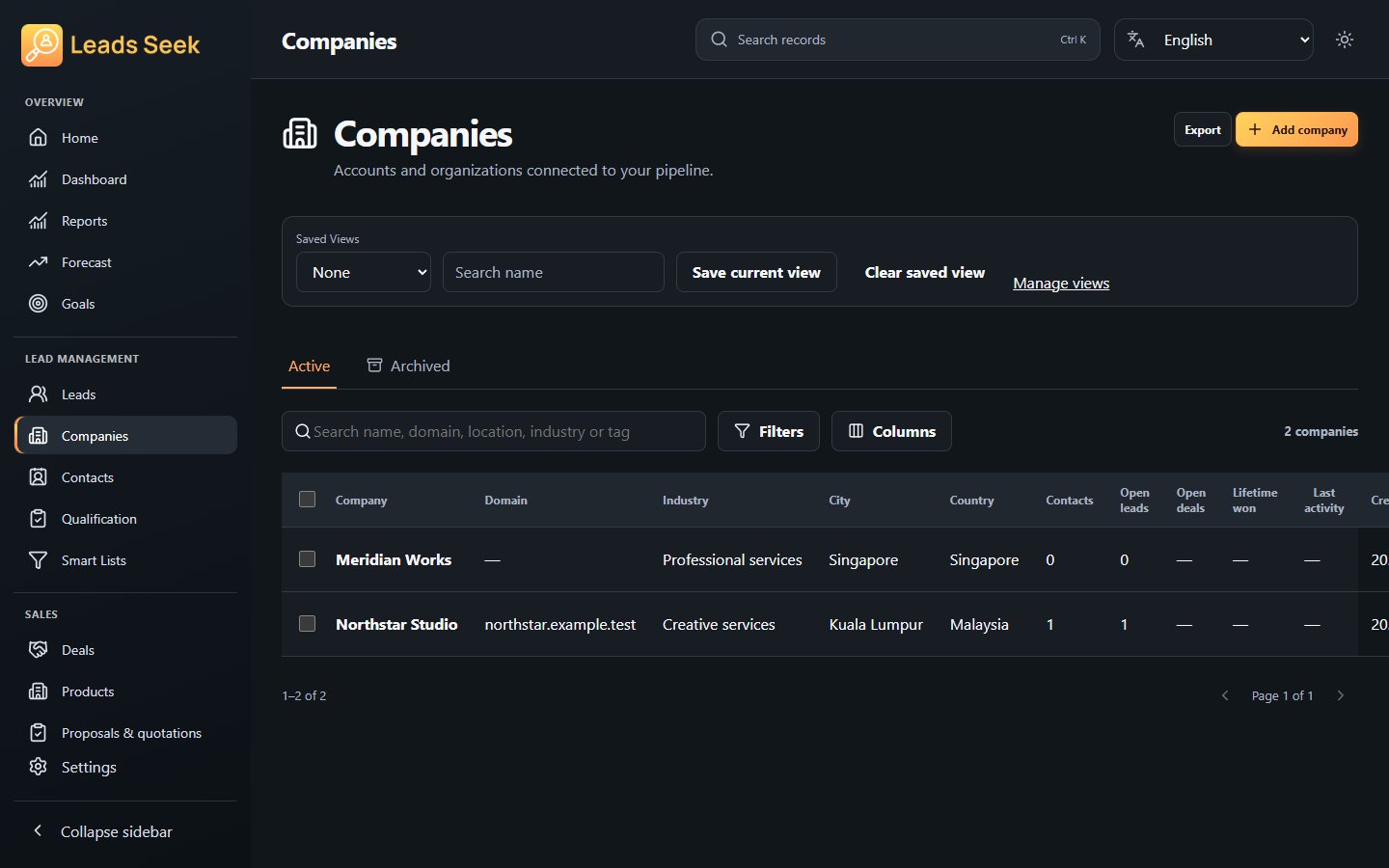Click the Leads Seek logo icon
The height and width of the screenshot is (868, 1389).
point(41,45)
